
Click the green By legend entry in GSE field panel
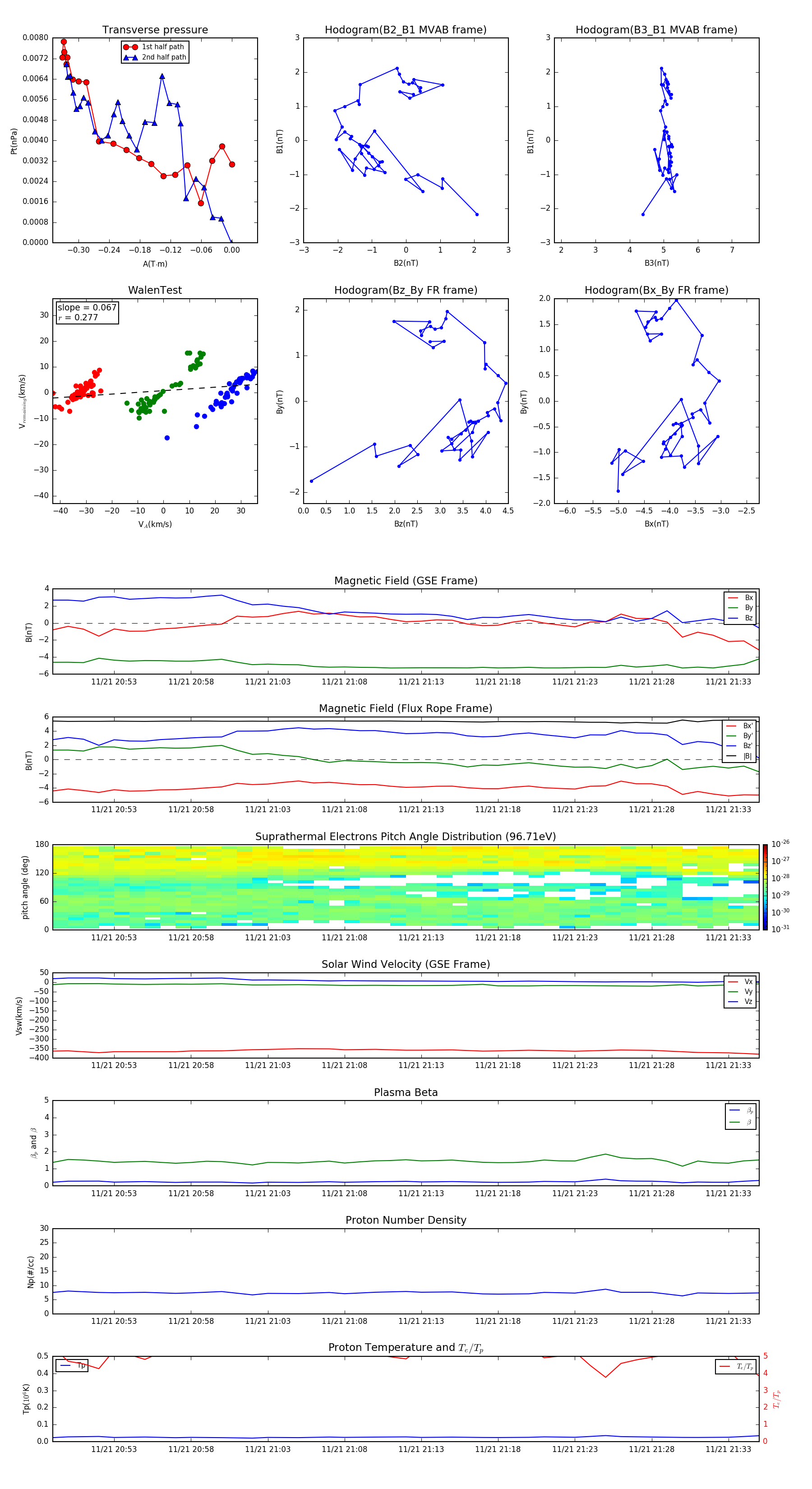(741, 607)
